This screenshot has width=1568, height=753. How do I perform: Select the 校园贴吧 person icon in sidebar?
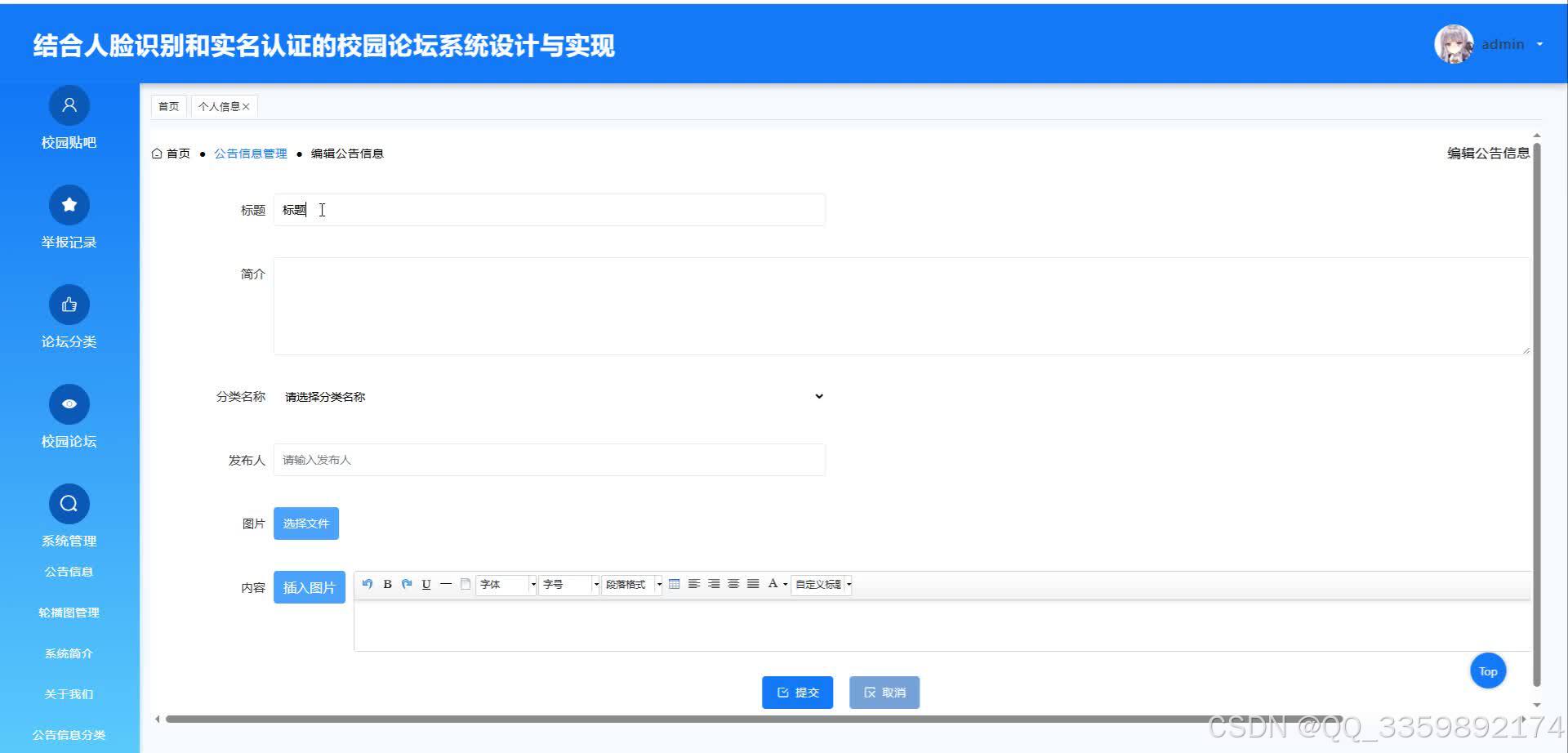69,105
